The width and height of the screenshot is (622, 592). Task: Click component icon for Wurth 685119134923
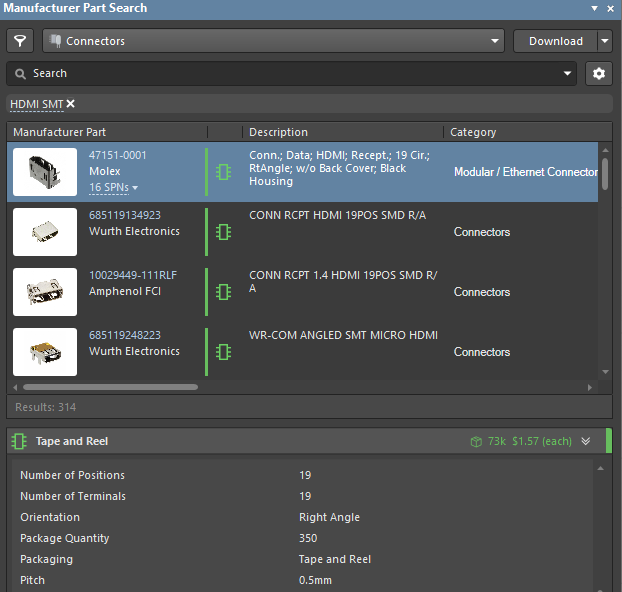click(224, 232)
